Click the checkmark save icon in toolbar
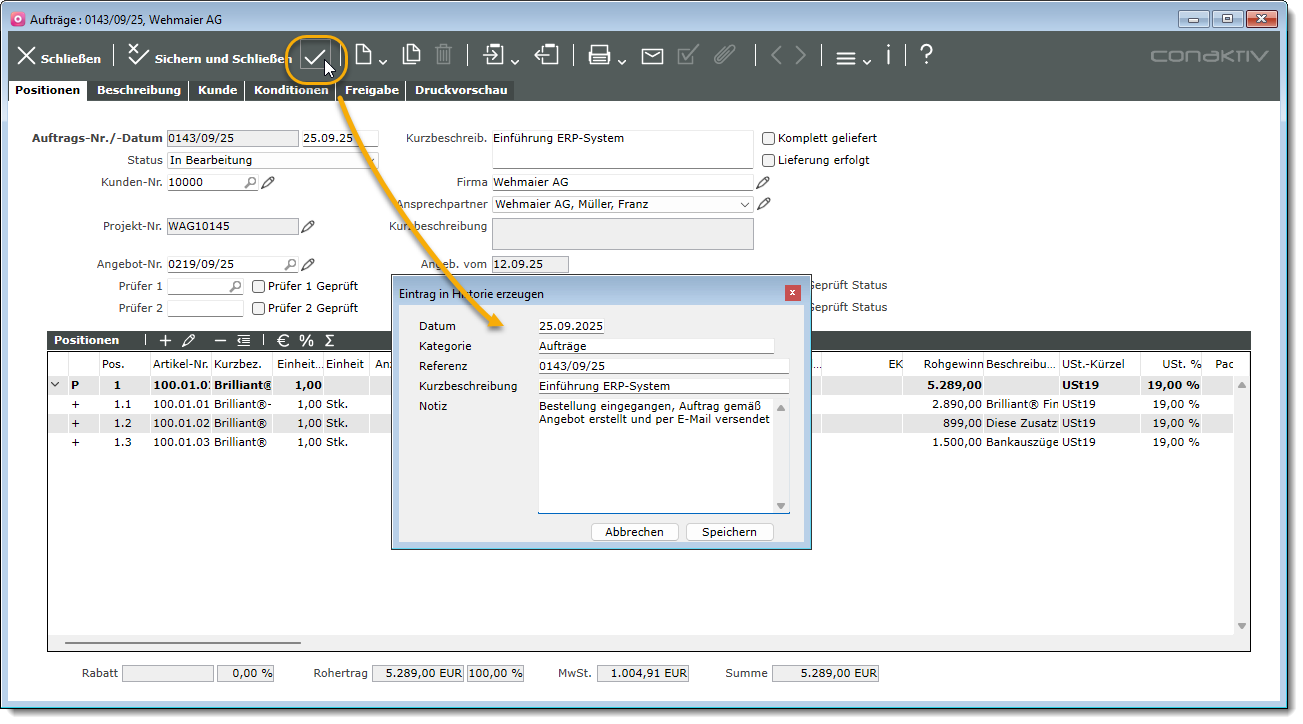1303x724 pixels. pyautogui.click(x=315, y=57)
